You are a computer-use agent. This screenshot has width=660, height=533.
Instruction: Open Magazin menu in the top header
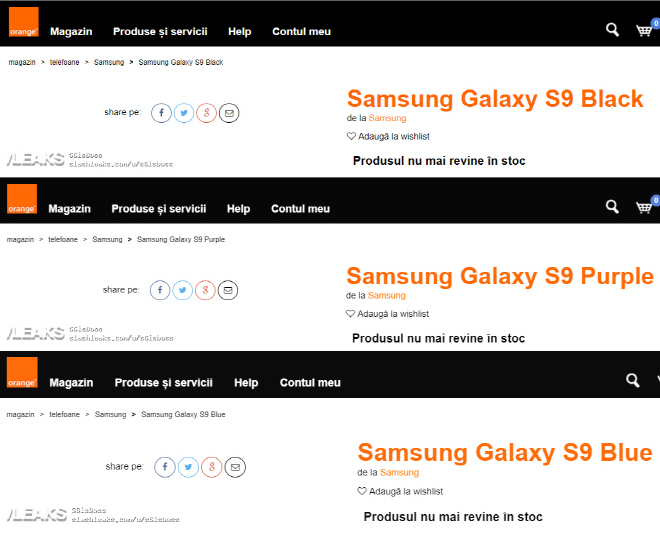click(x=71, y=32)
